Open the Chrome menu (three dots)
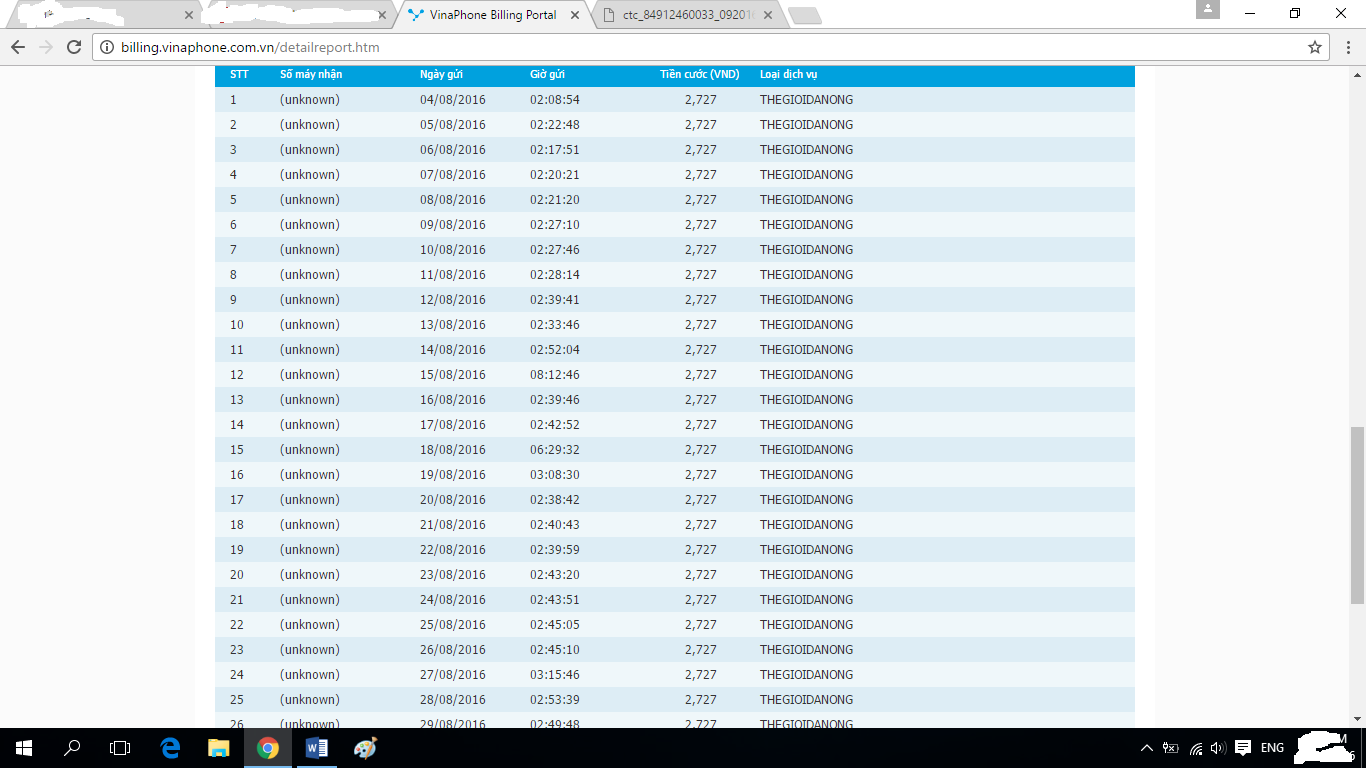The width and height of the screenshot is (1366, 768). pos(1348,47)
